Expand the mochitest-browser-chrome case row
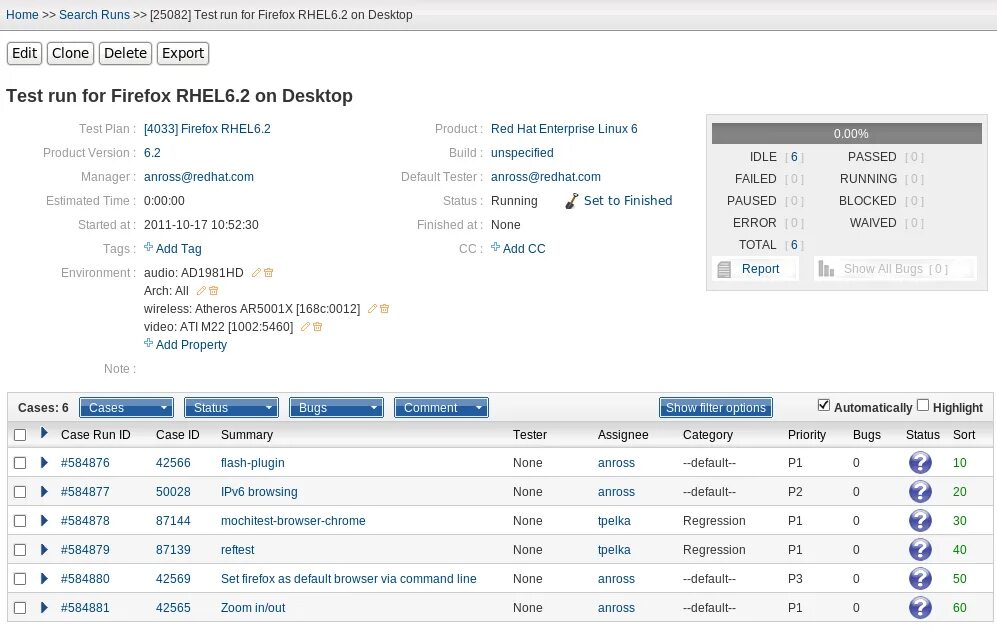This screenshot has width=997, height=631. click(x=44, y=520)
